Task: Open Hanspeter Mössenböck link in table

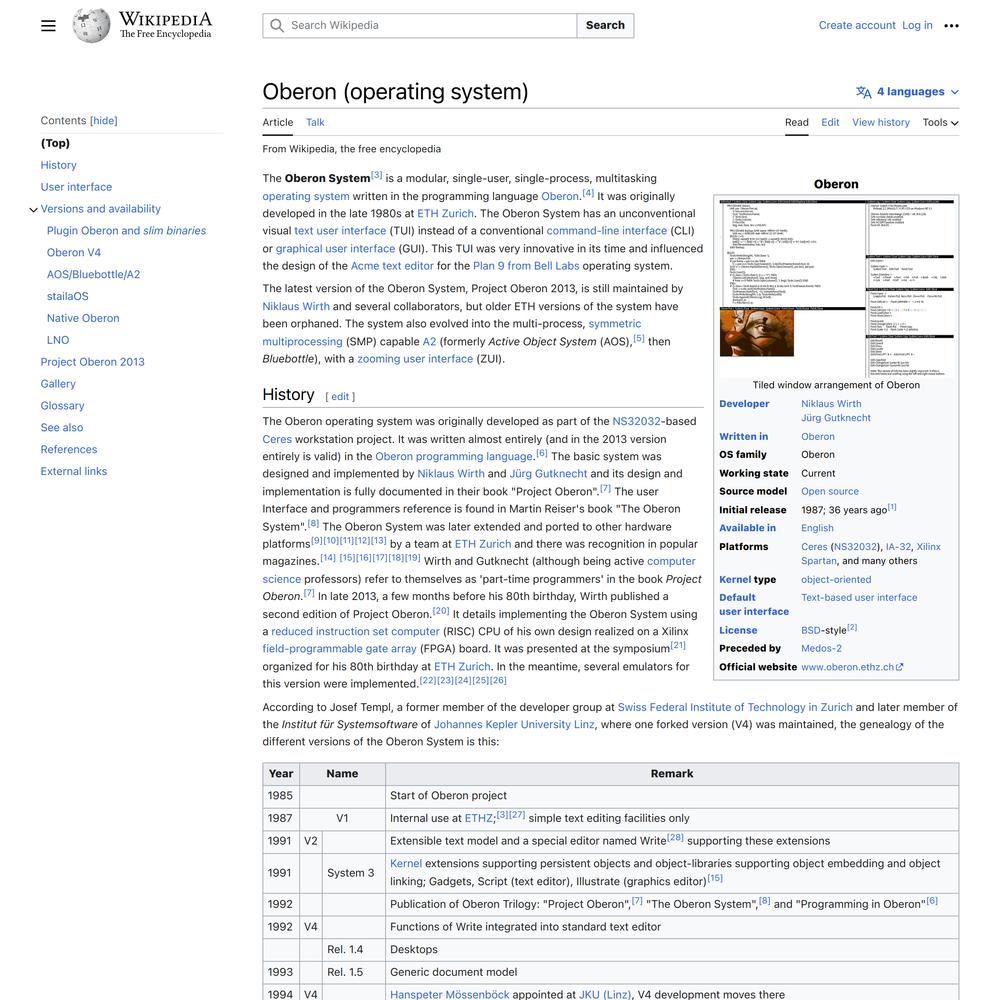Action: click(450, 995)
